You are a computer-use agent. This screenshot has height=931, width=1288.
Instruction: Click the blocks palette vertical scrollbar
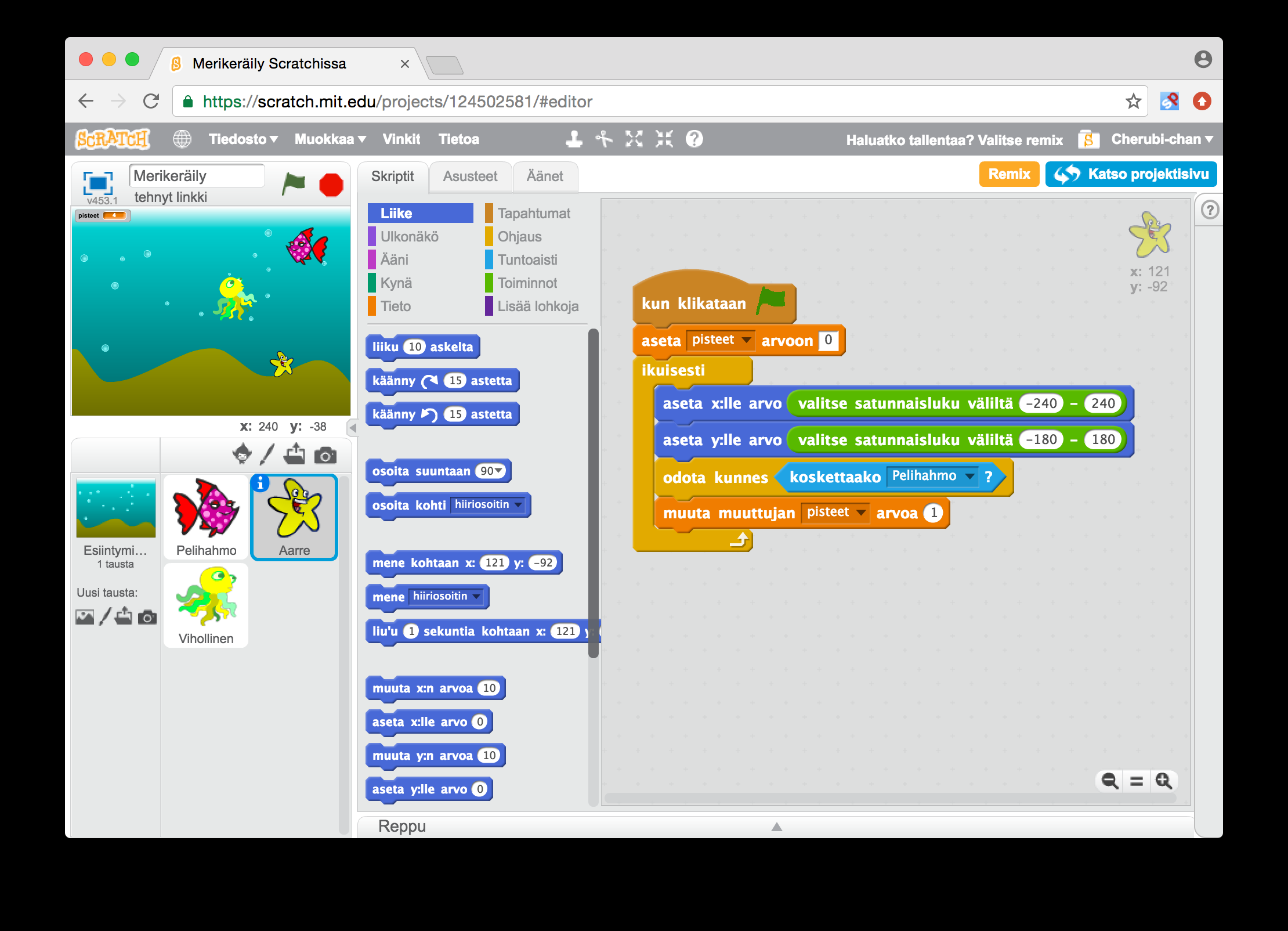coord(593,493)
